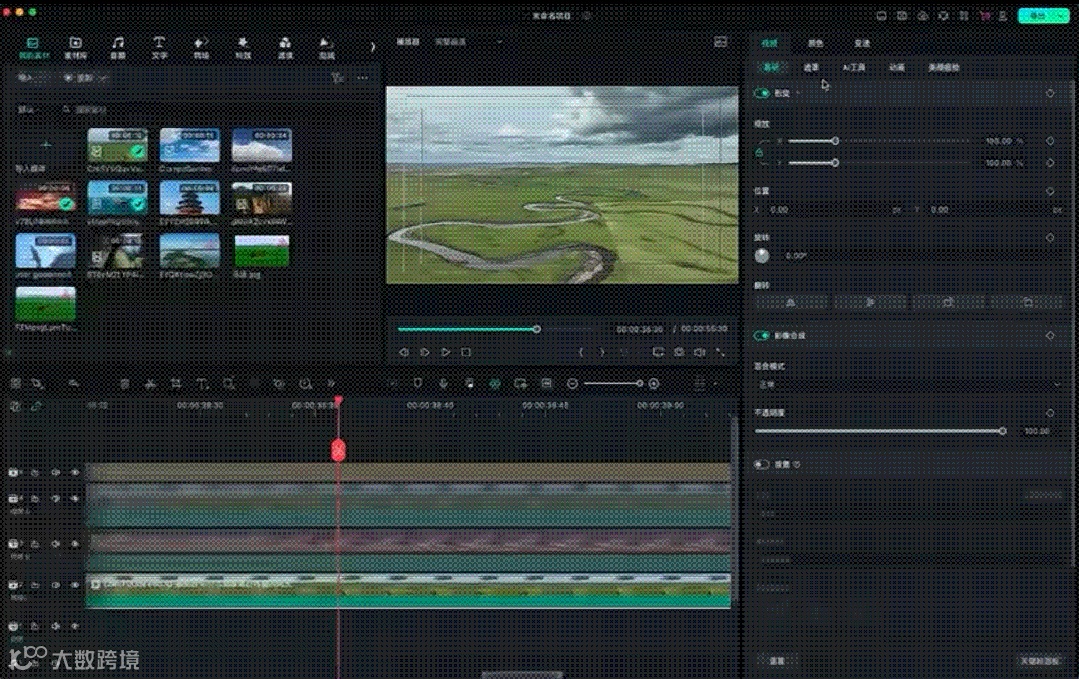
Task: Switch to the Speed properties tab
Action: point(862,43)
